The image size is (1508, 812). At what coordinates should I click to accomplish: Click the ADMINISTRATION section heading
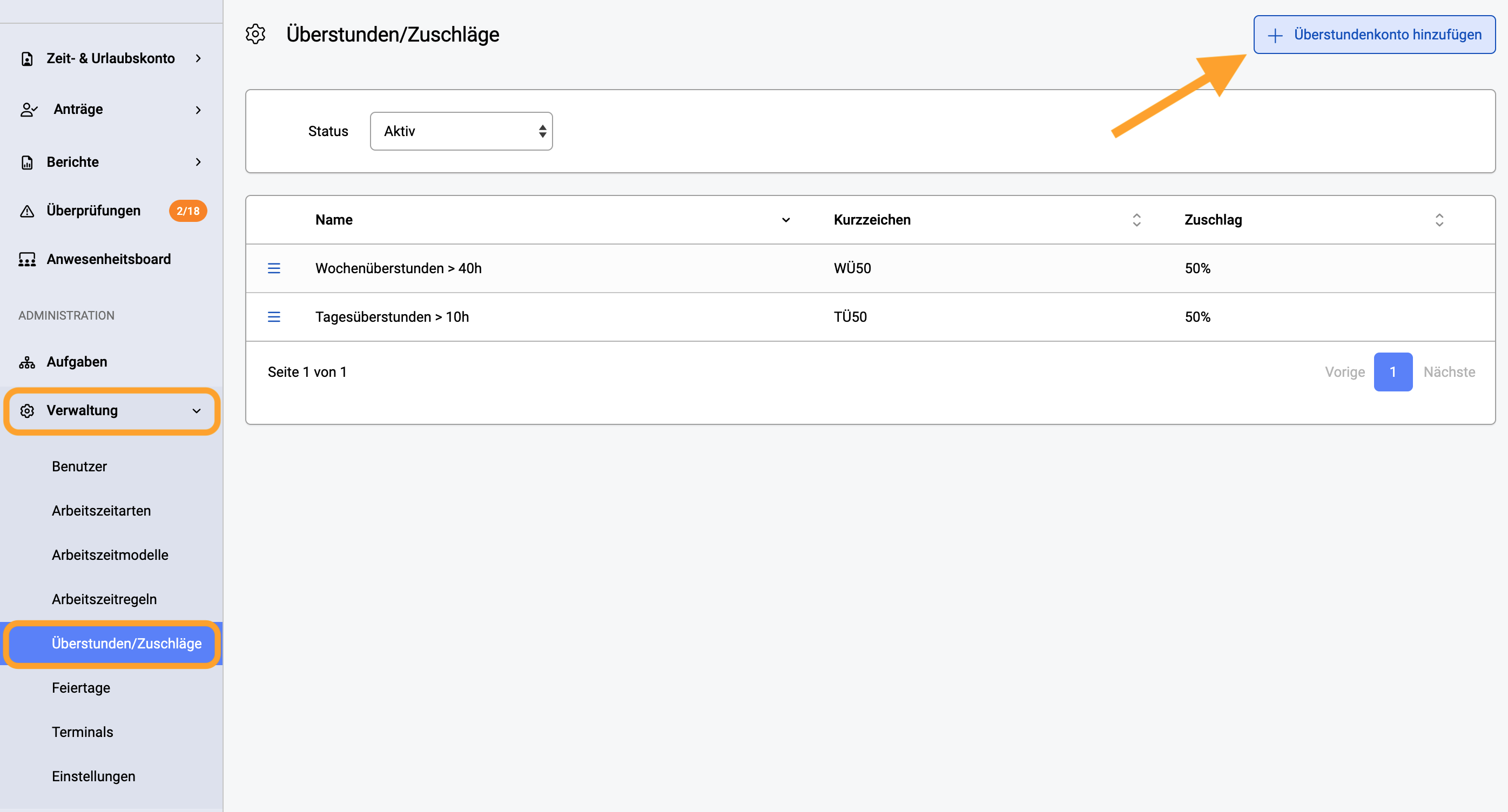coord(66,316)
